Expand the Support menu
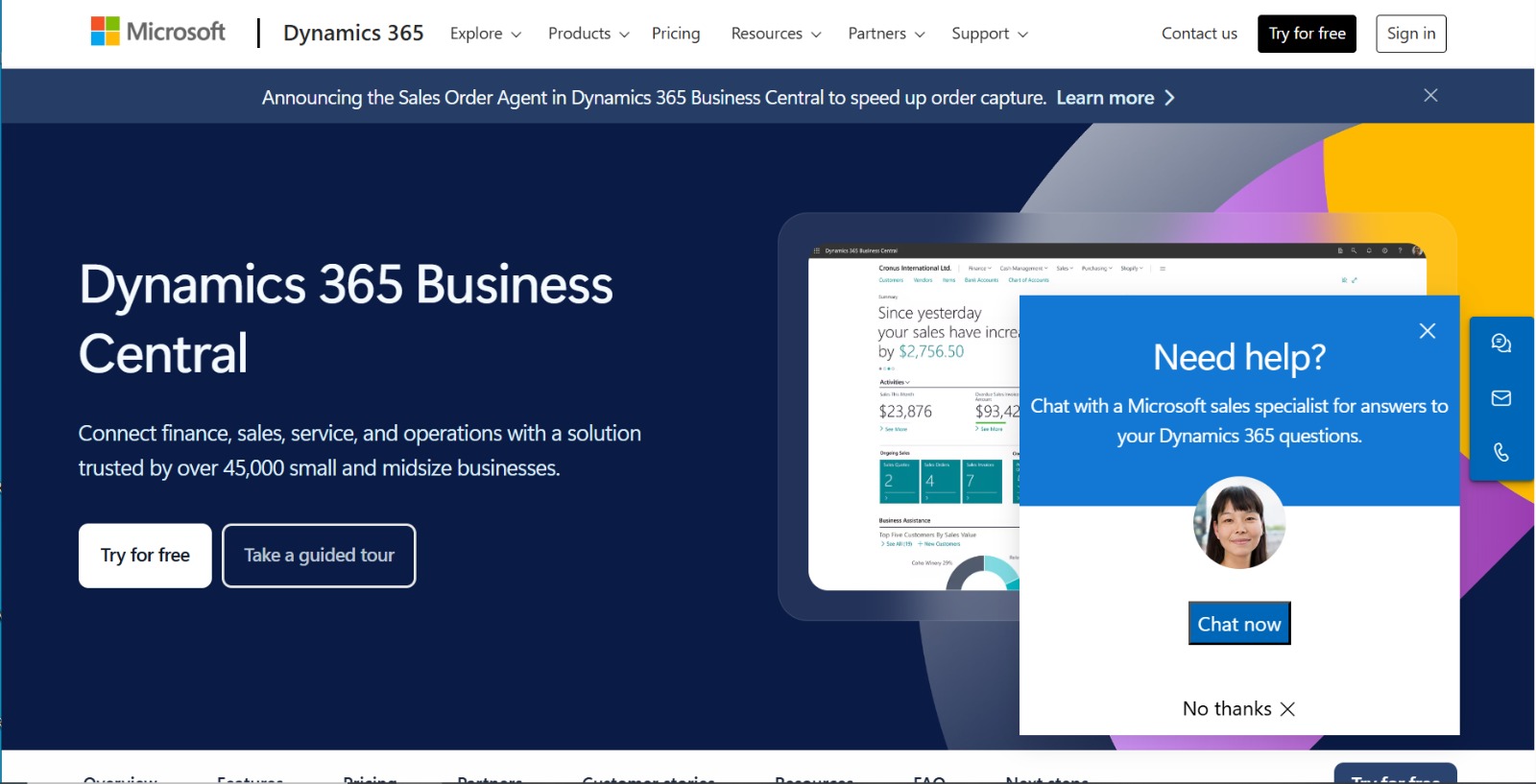1536x784 pixels. [990, 34]
